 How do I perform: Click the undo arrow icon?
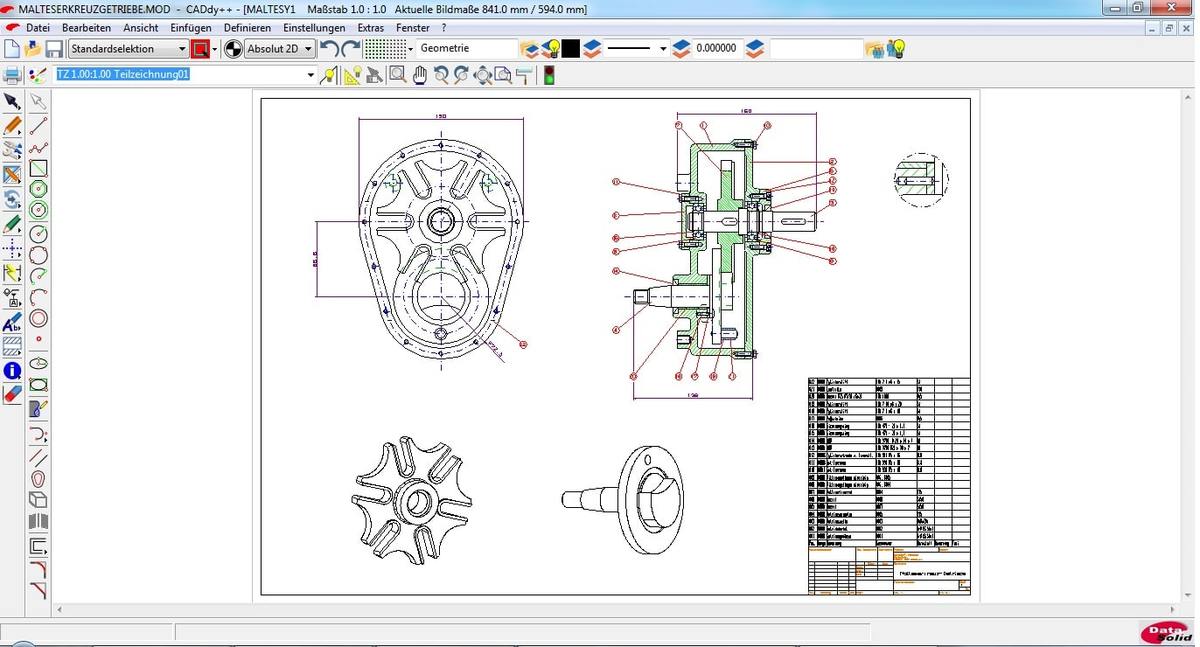click(x=329, y=49)
